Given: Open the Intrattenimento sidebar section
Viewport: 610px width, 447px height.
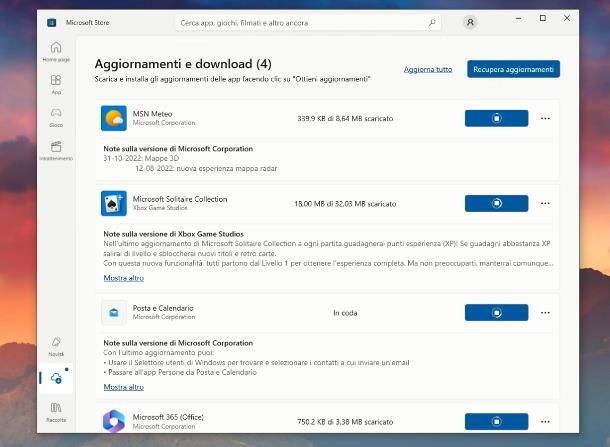Looking at the screenshot, I should click(x=56, y=150).
